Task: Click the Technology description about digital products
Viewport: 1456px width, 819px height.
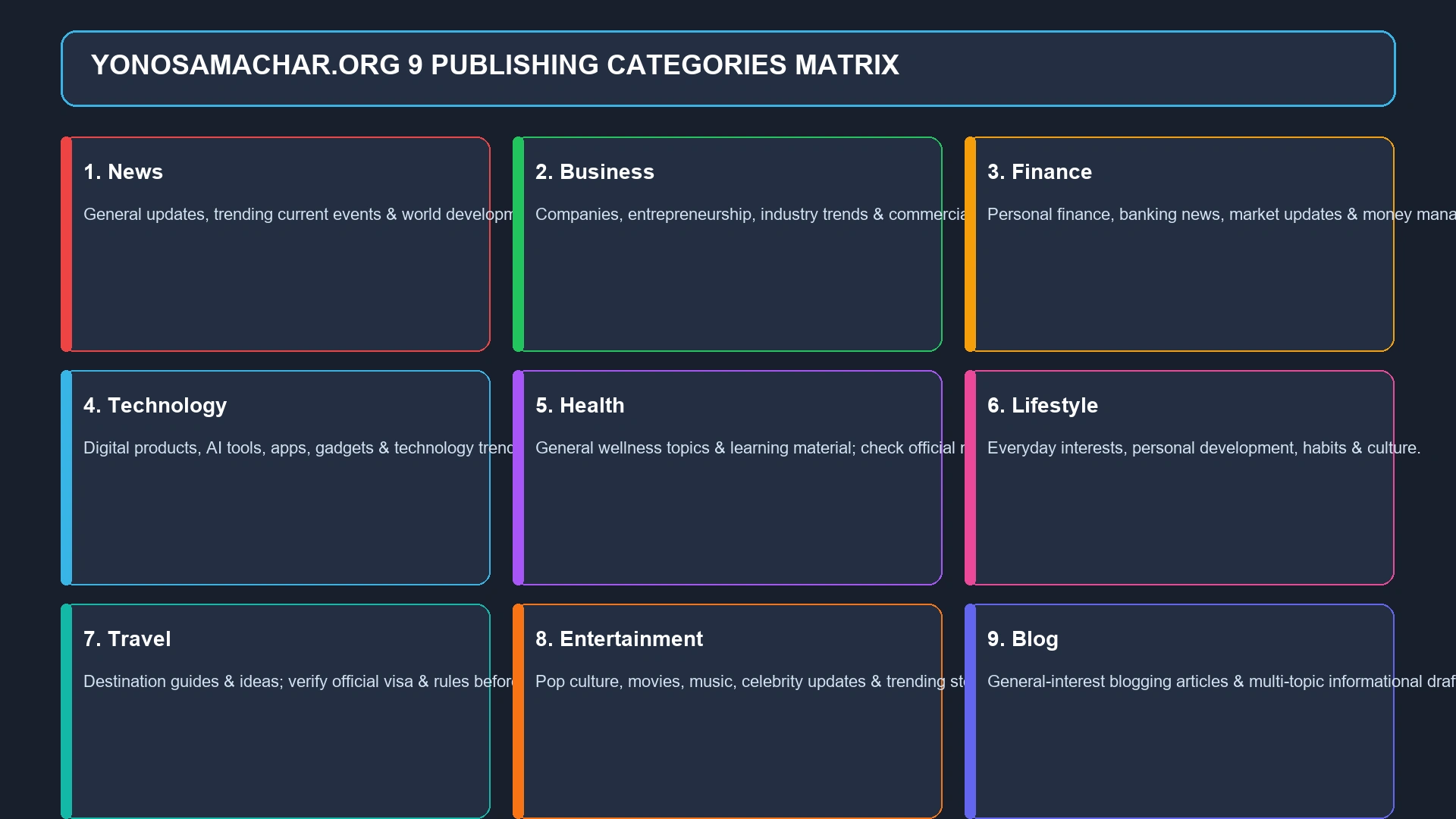Action: tap(299, 448)
